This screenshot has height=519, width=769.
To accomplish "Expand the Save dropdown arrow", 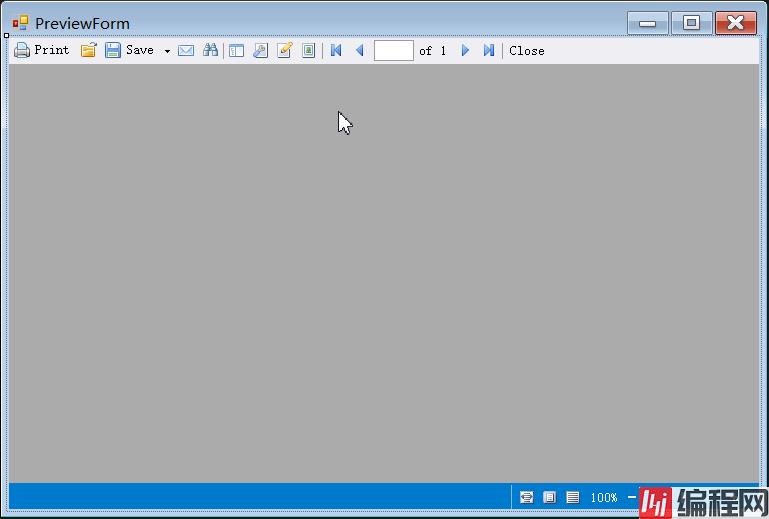I will [167, 51].
